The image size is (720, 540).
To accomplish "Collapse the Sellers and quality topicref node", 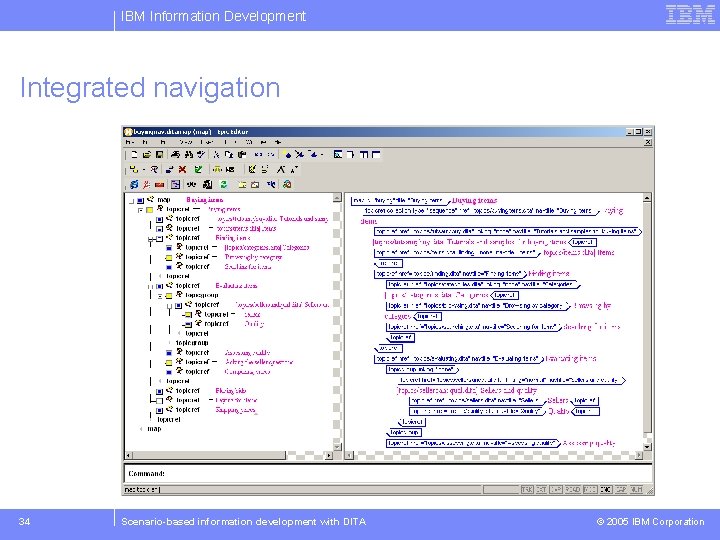I will coord(169,305).
